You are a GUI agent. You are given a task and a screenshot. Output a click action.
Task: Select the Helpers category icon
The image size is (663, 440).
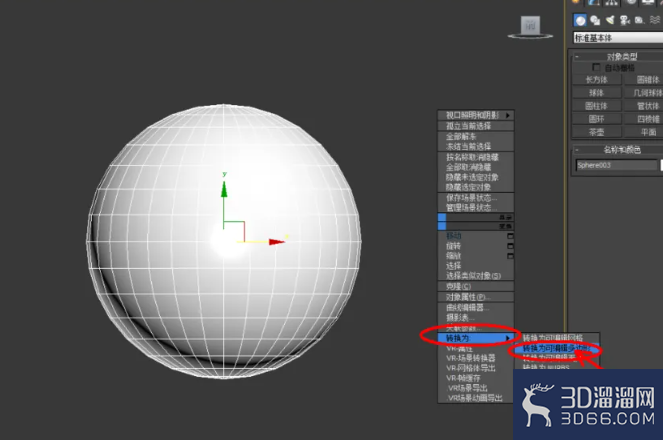click(639, 20)
